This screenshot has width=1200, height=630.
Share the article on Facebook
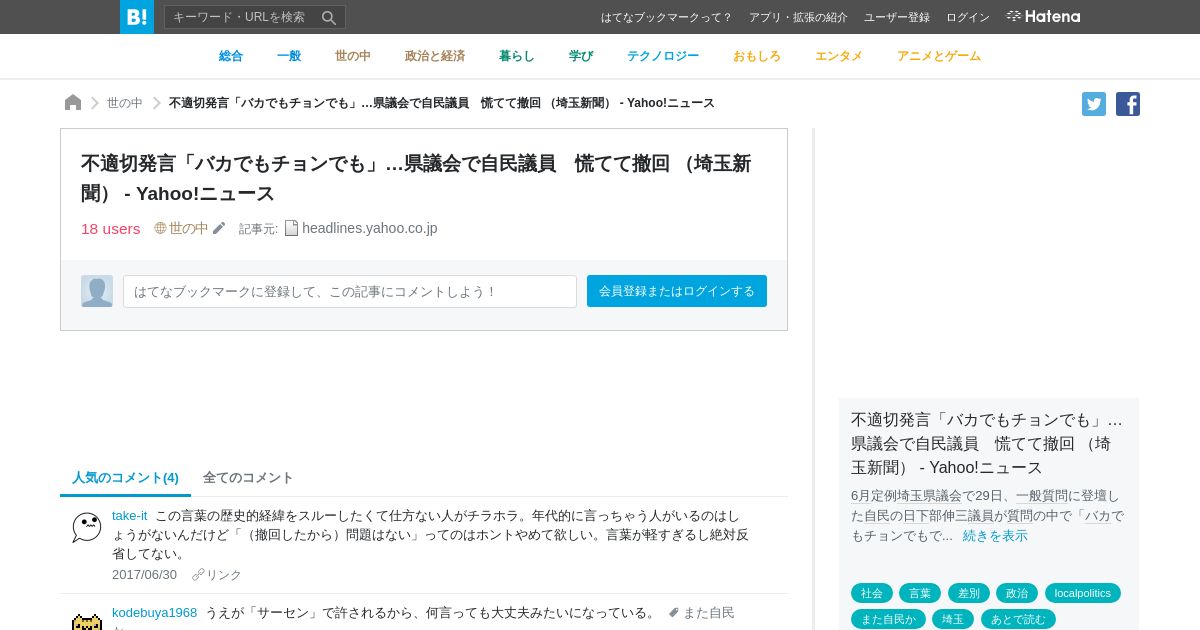(1128, 104)
